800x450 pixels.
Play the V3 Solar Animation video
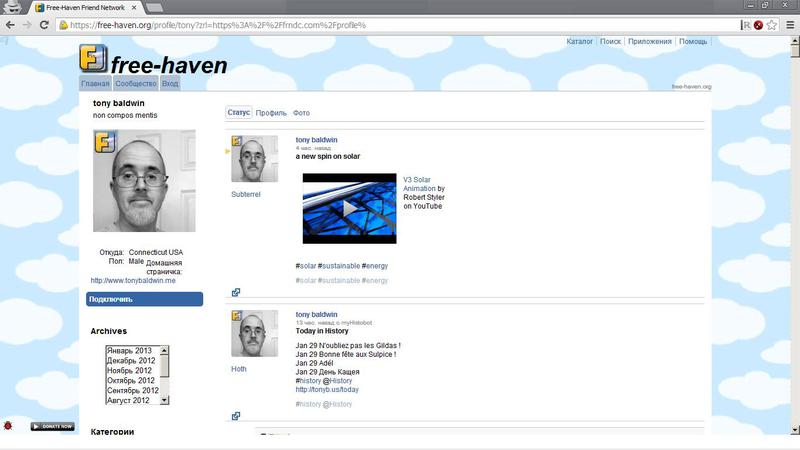coord(349,208)
